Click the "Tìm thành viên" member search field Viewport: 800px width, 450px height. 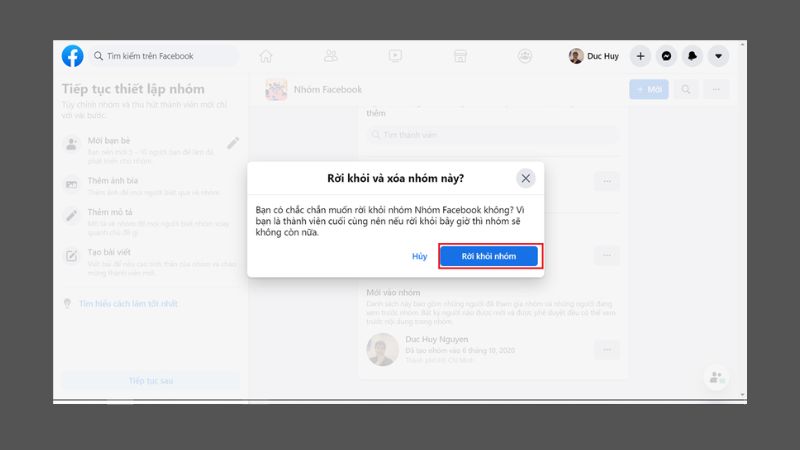coord(492,135)
